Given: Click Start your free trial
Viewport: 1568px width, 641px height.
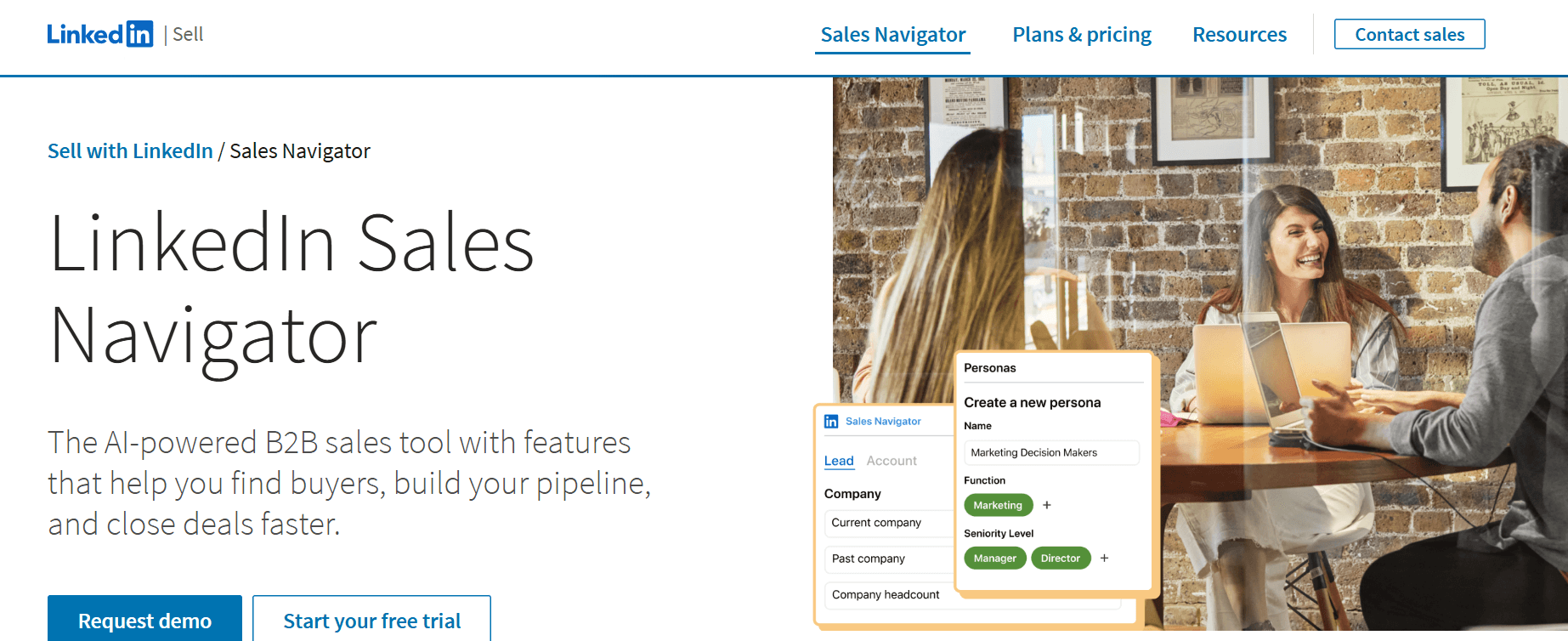Looking at the screenshot, I should pos(371,620).
